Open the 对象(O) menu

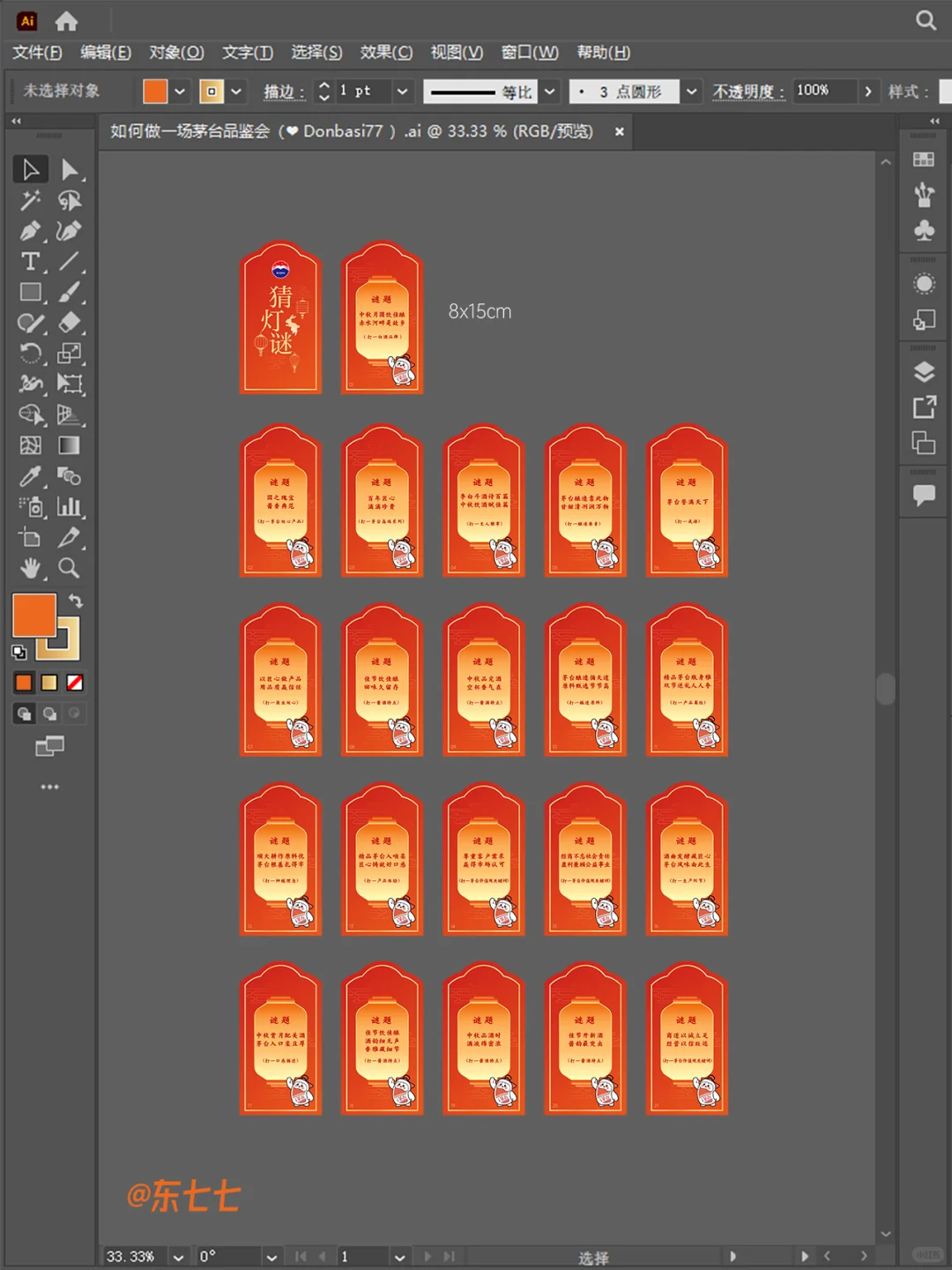pyautogui.click(x=176, y=52)
